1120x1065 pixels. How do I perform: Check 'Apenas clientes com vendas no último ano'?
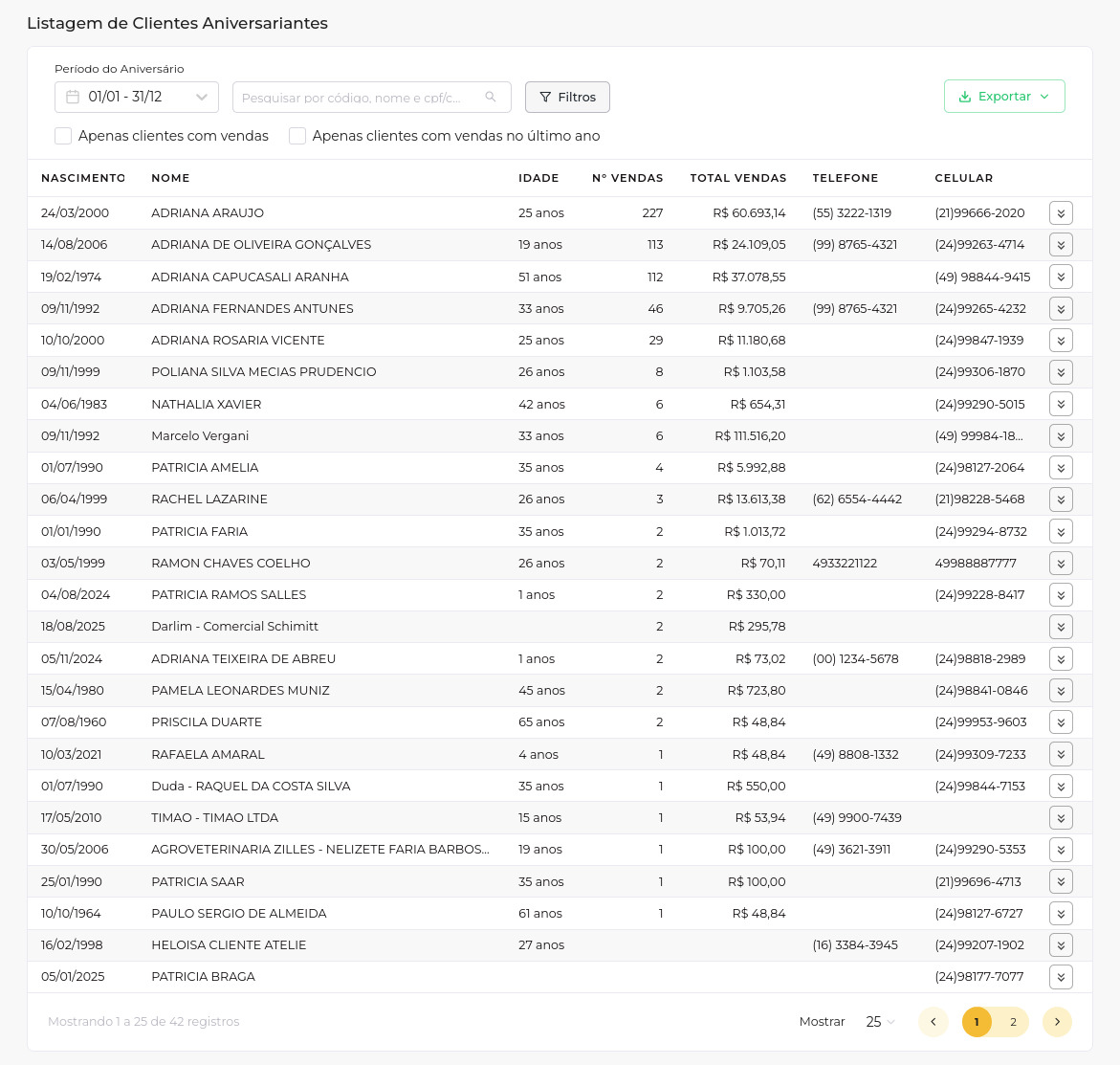pos(297,136)
